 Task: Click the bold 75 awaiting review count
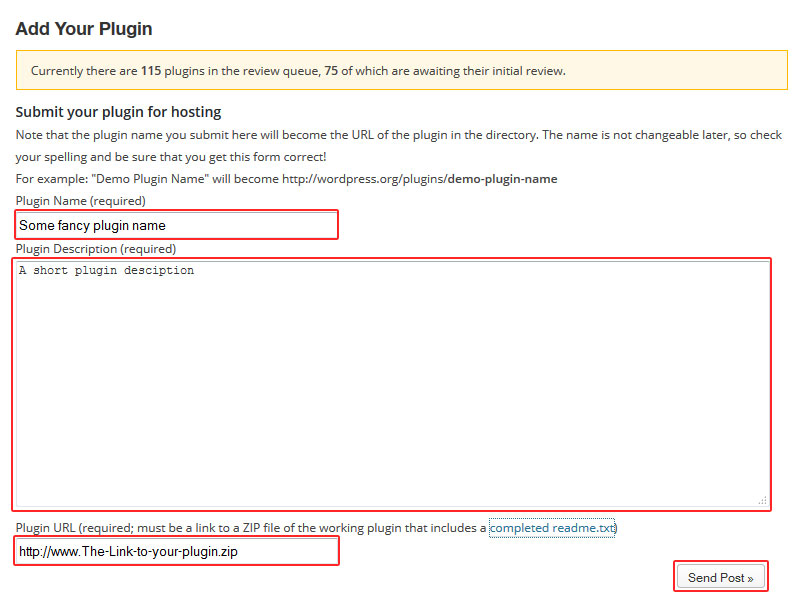click(x=332, y=71)
